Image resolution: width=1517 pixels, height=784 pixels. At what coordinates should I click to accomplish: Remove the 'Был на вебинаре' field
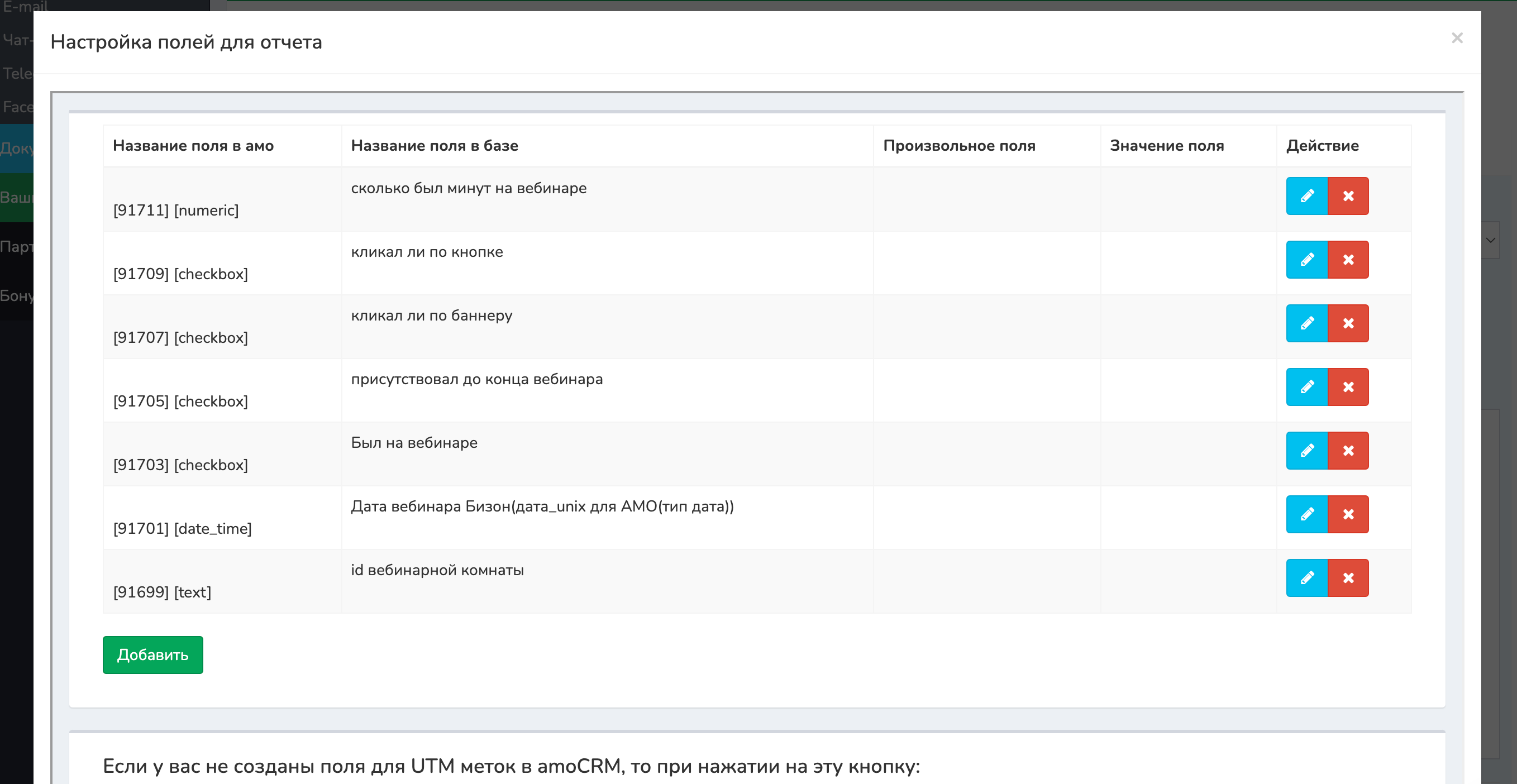point(1348,450)
